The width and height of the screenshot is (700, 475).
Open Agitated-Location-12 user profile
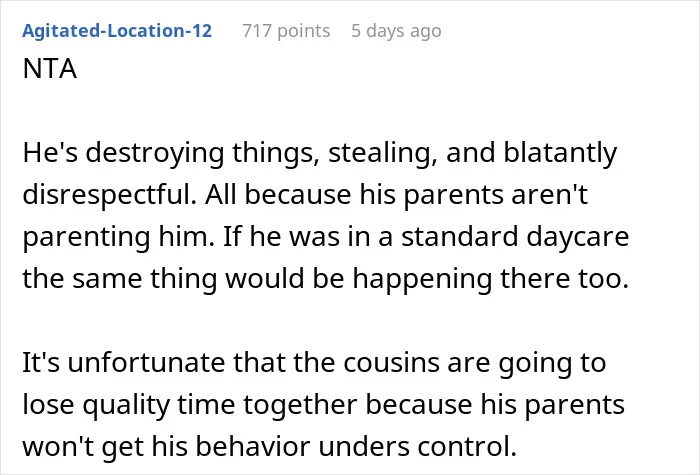click(x=117, y=31)
